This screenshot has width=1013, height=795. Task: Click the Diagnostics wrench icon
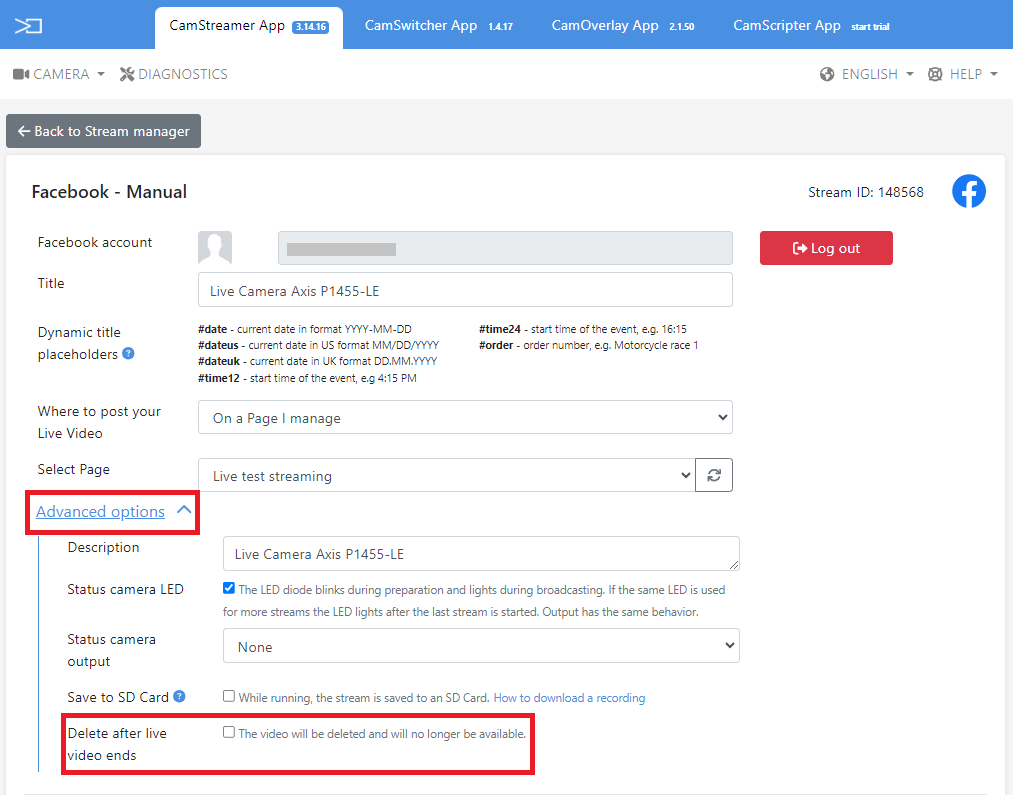127,74
